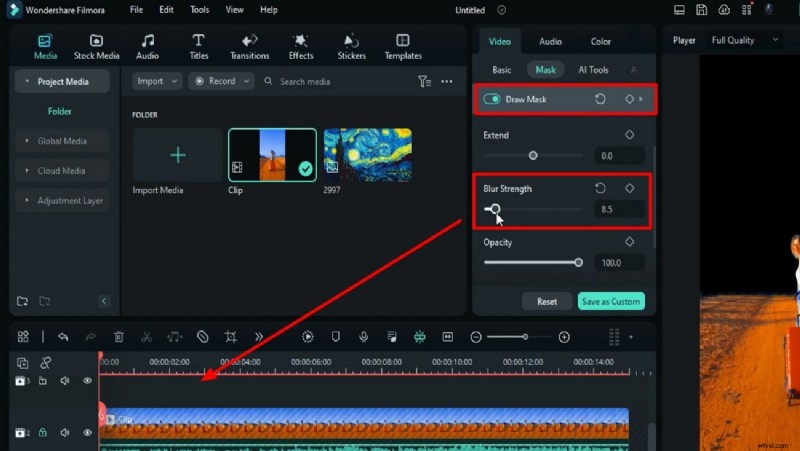Hide track 3 using its eye icon
This screenshot has width=800, height=451.
pyautogui.click(x=87, y=381)
